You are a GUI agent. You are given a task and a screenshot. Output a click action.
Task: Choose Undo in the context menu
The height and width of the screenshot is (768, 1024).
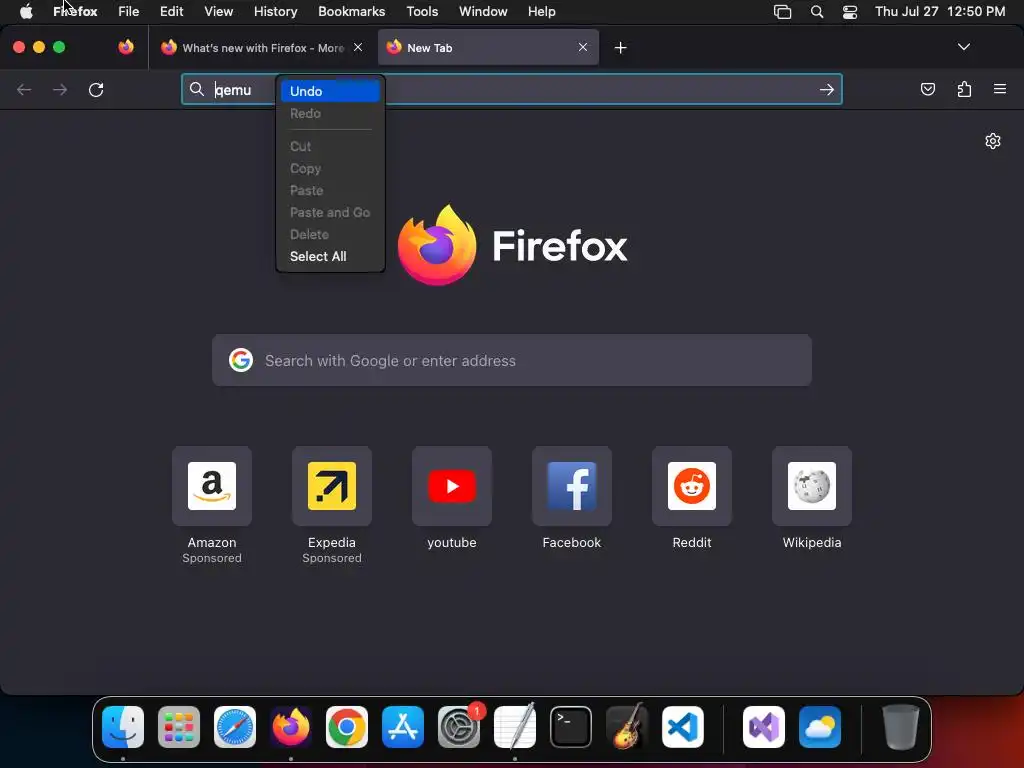pyautogui.click(x=330, y=91)
